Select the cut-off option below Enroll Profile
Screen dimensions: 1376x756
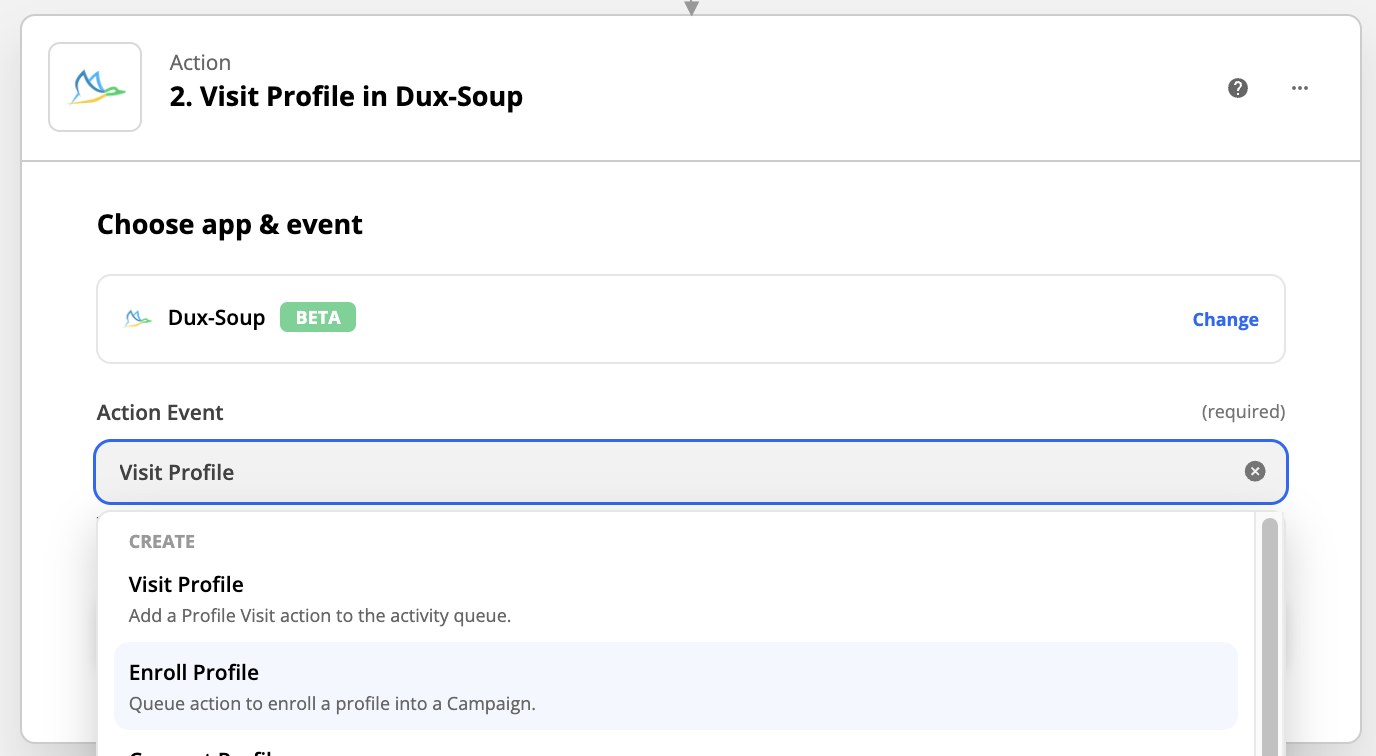(676, 748)
